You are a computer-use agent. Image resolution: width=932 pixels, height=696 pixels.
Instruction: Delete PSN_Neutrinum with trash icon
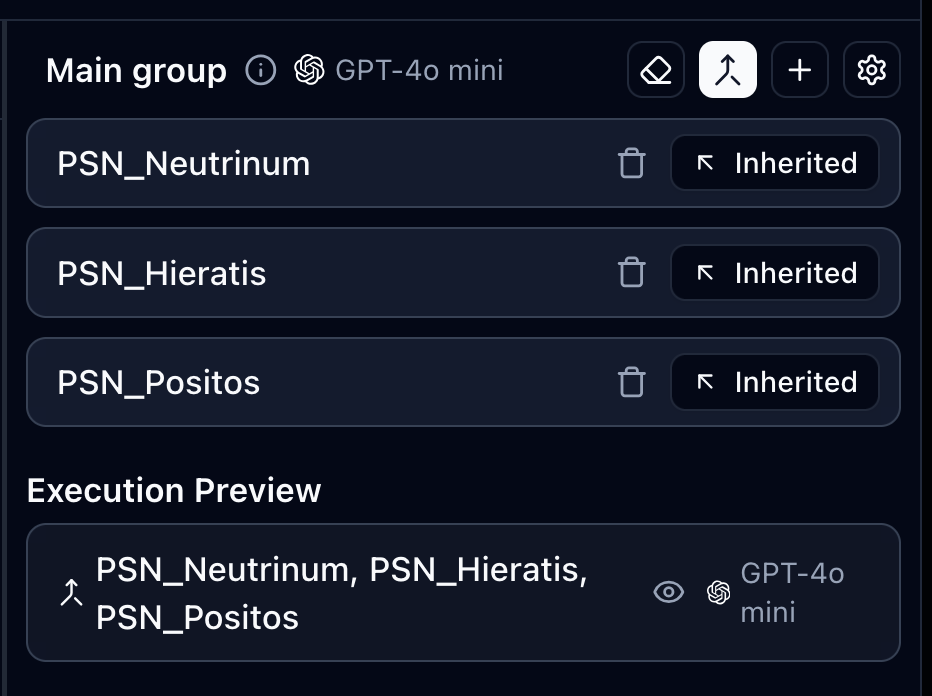[631, 163]
